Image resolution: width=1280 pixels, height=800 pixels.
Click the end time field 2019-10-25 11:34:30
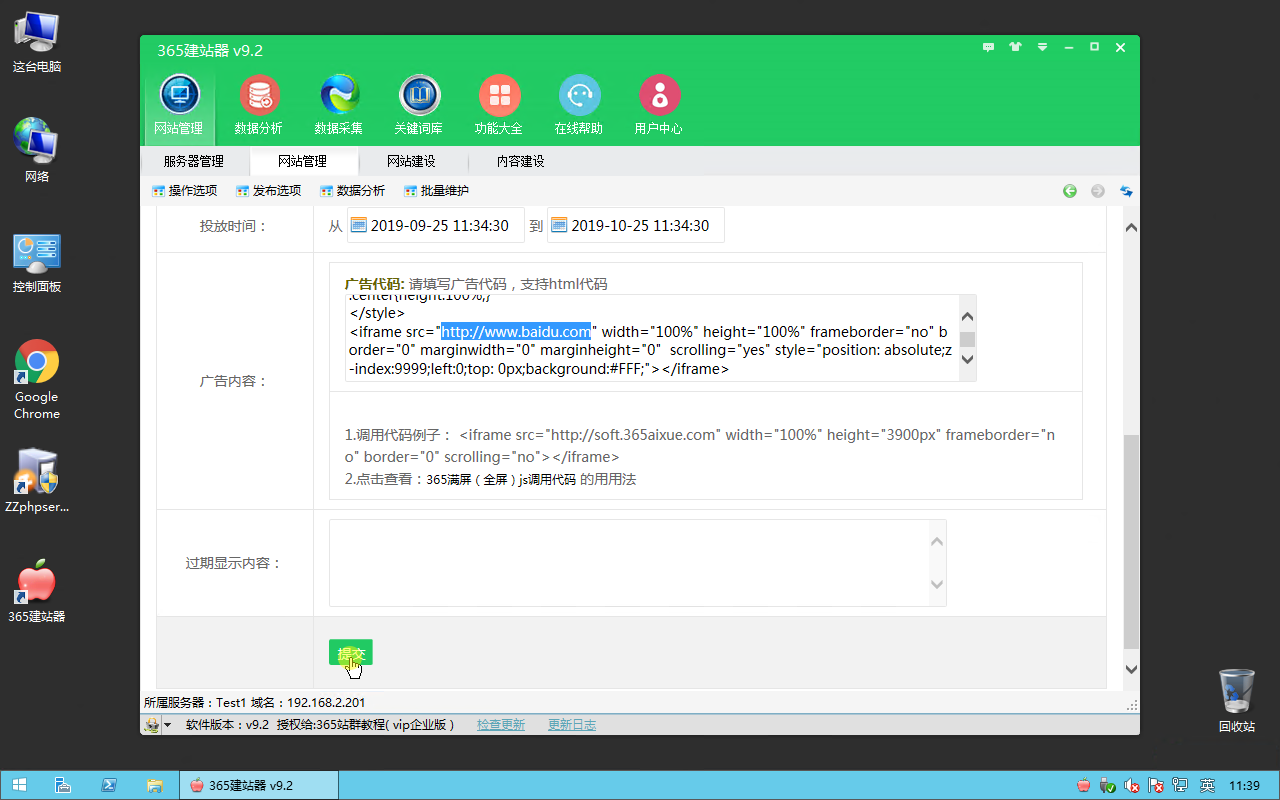(636, 225)
